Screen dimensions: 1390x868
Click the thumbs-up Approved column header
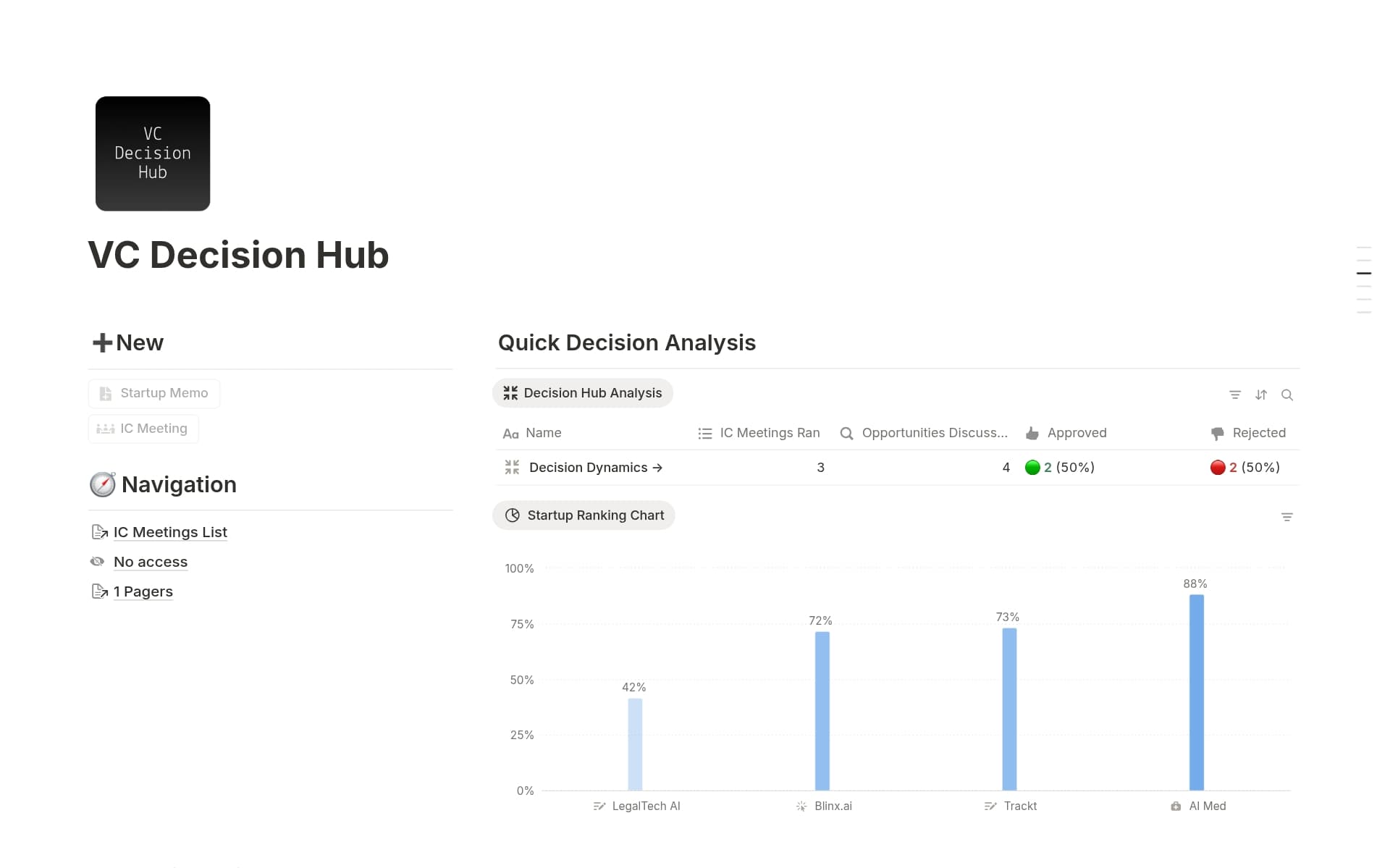1066,433
